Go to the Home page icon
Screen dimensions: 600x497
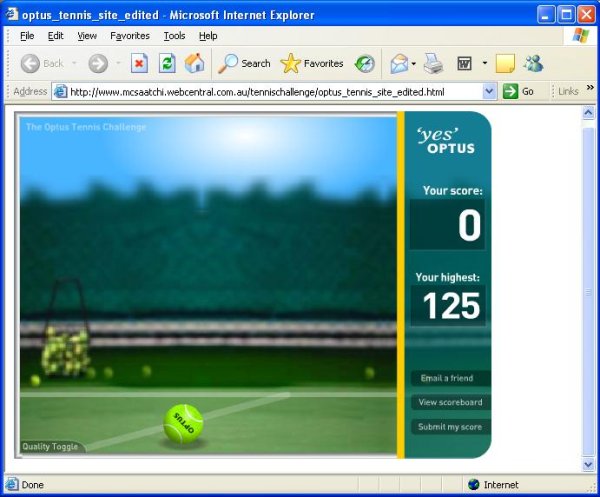[194, 63]
